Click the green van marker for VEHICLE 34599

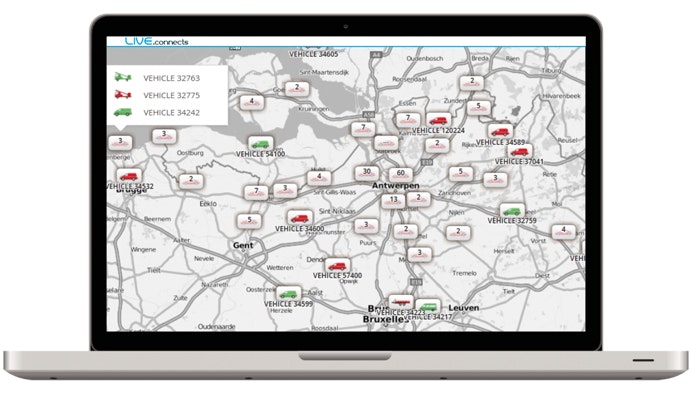(289, 293)
